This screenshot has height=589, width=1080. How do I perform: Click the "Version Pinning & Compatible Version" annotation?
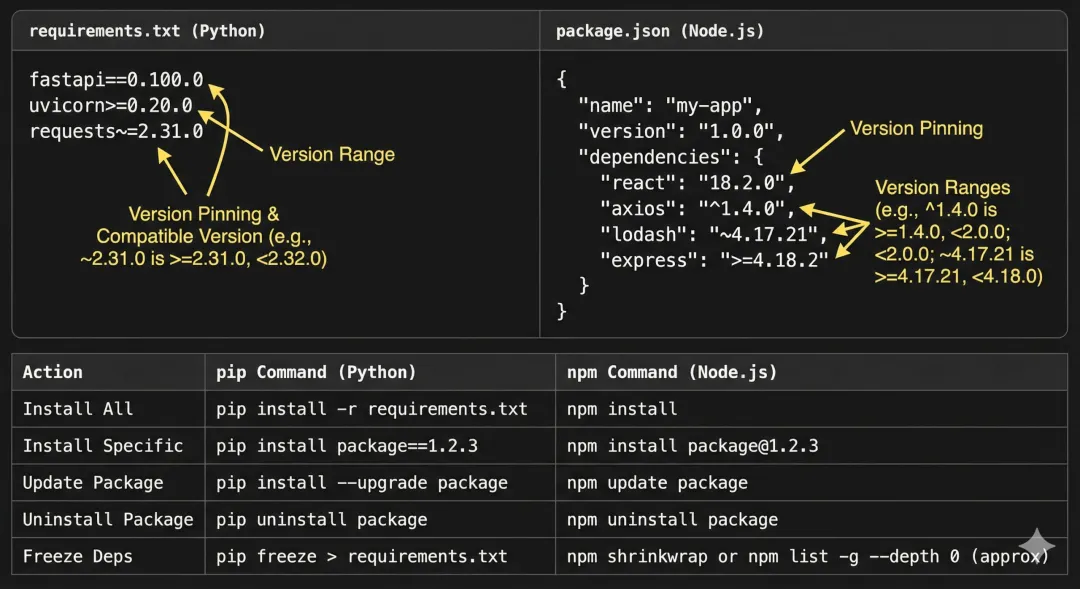click(204, 237)
